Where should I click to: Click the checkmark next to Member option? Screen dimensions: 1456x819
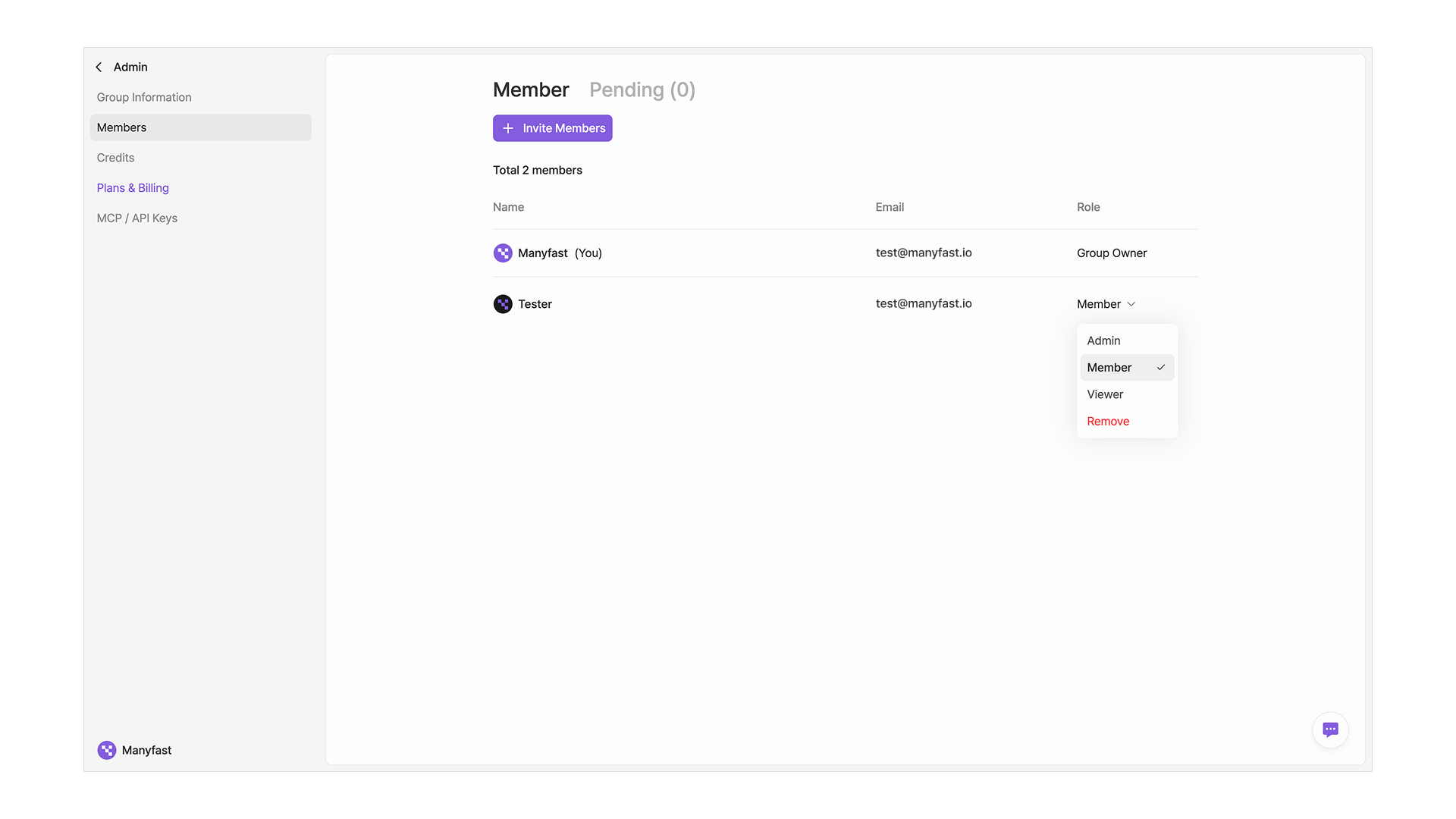(1160, 368)
